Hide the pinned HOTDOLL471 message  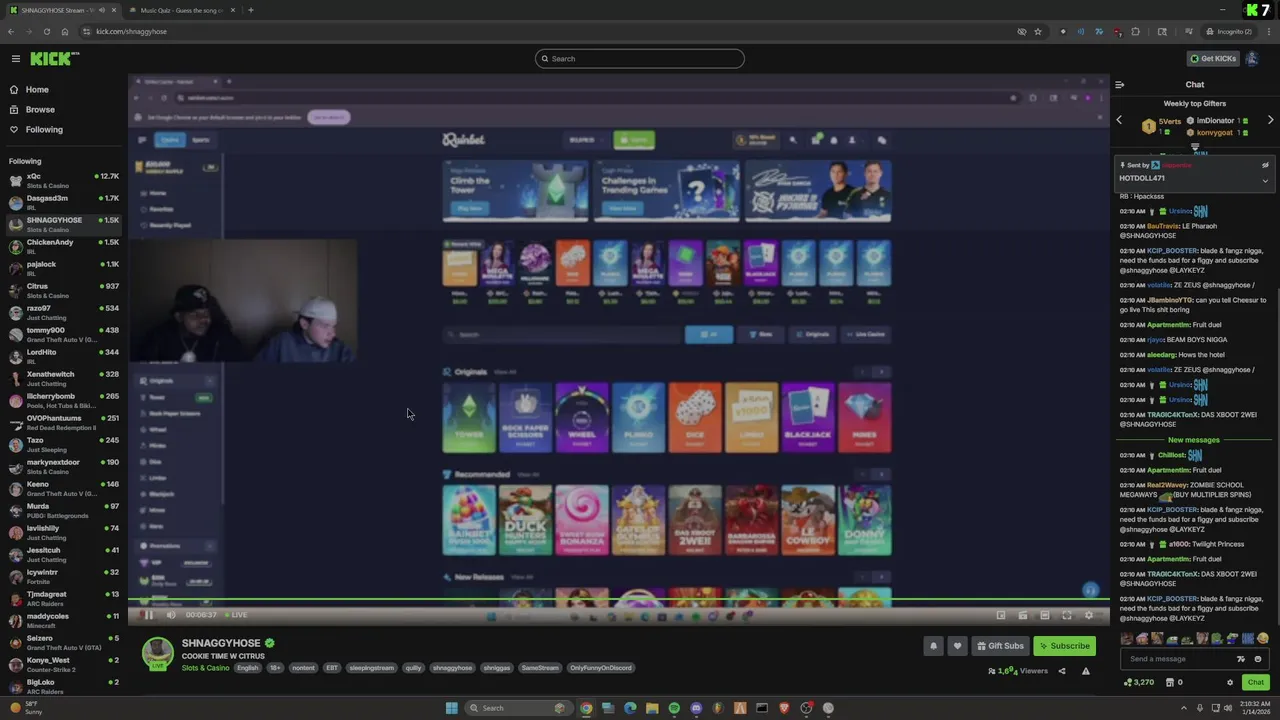click(1265, 165)
